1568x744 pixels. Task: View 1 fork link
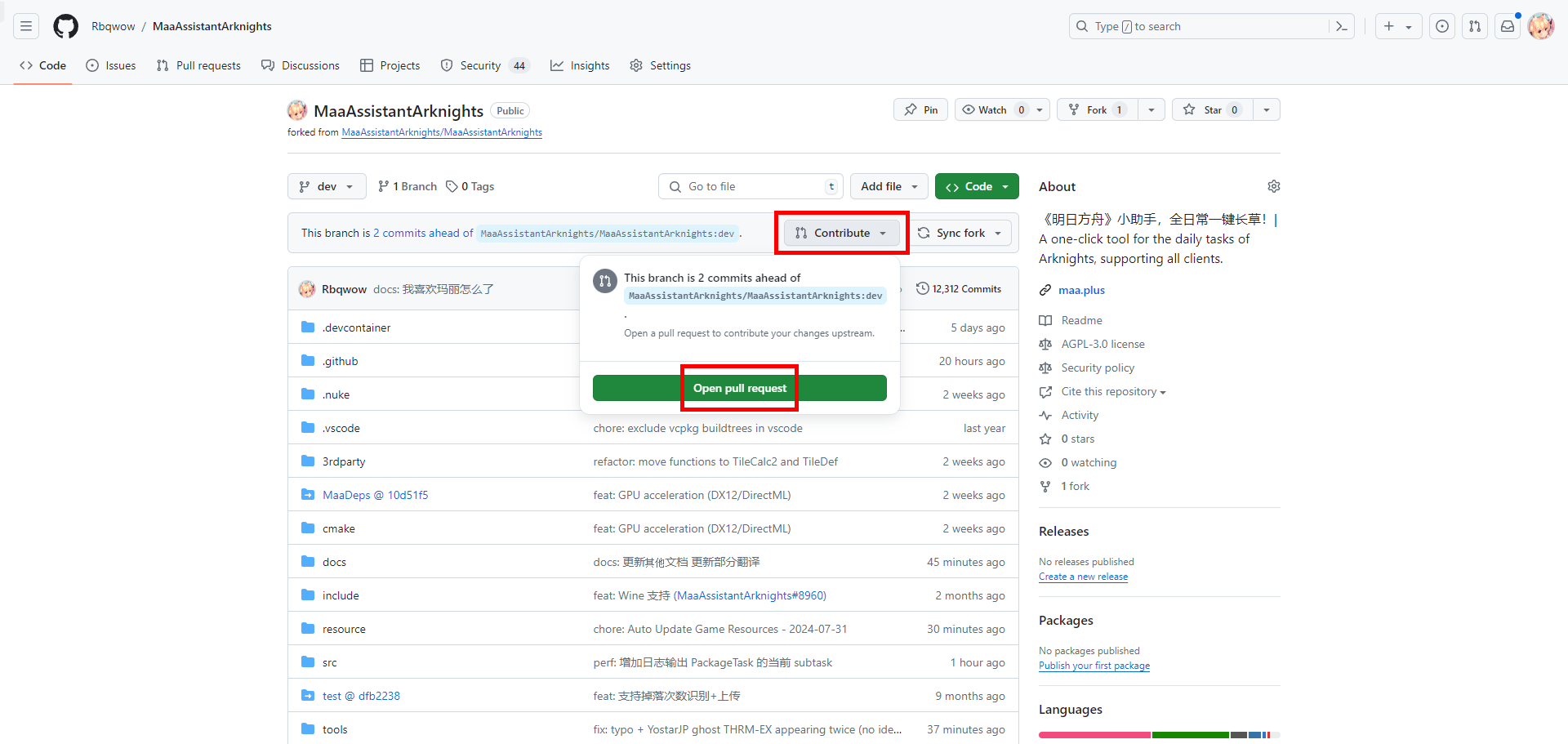click(x=1065, y=486)
